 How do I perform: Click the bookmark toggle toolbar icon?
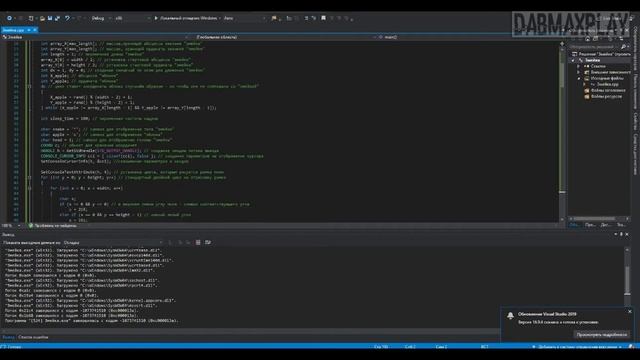pyautogui.click(x=323, y=18)
